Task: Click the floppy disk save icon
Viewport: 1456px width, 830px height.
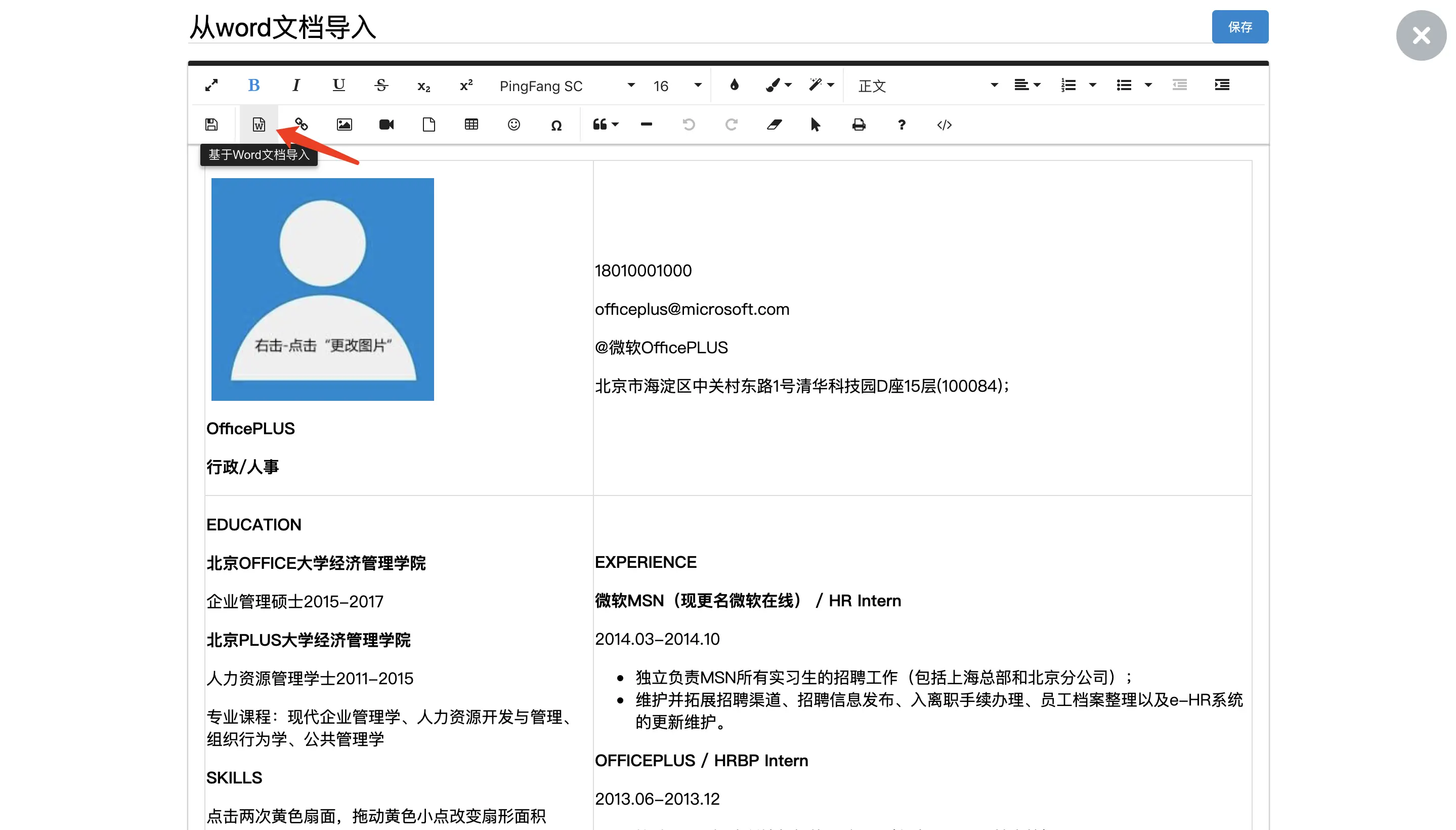Action: [211, 125]
